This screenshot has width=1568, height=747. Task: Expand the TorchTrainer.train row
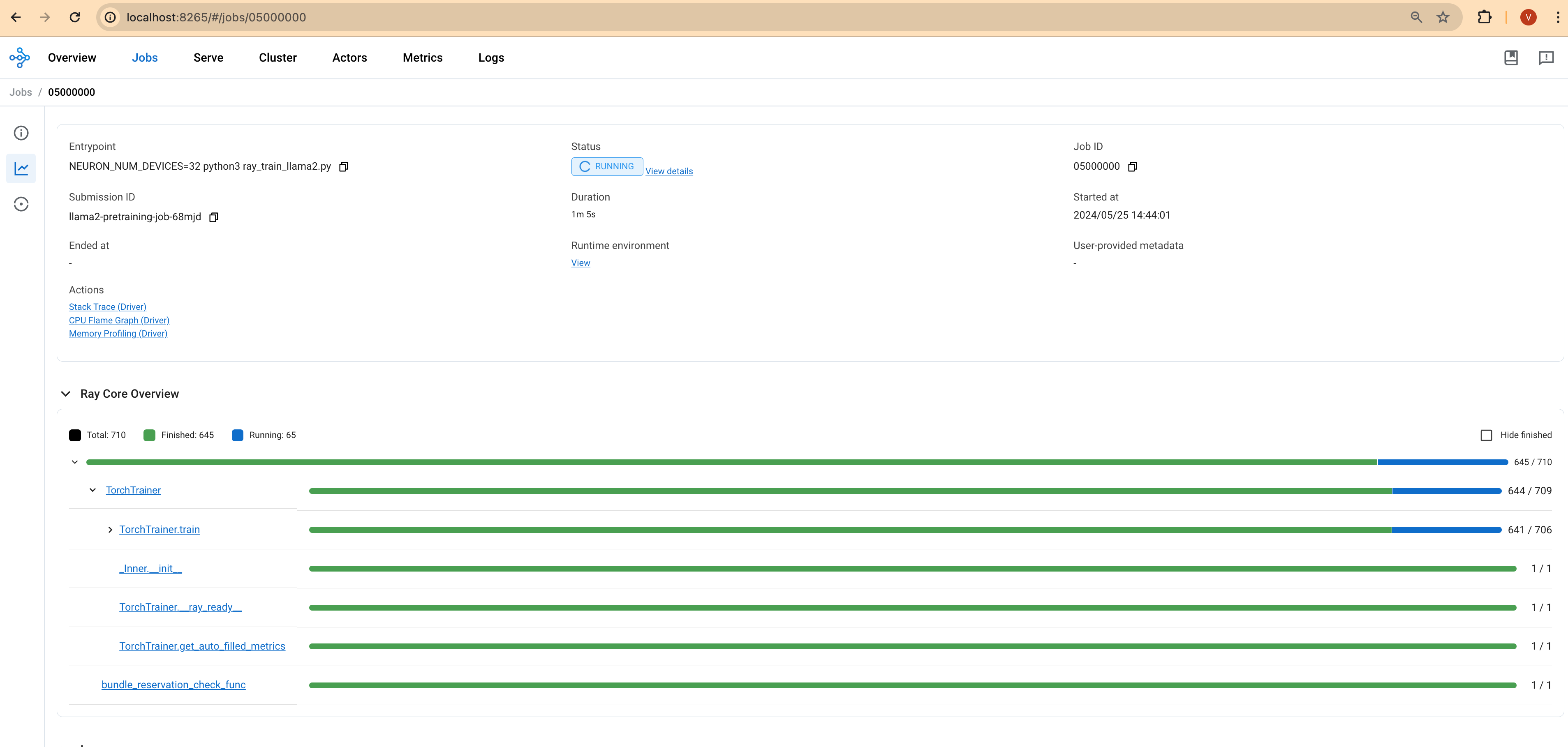(110, 530)
